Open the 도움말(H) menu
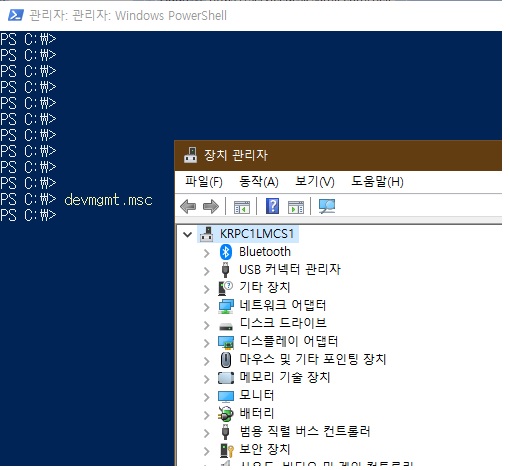Image resolution: width=510 pixels, height=470 pixels. pyautogui.click(x=377, y=182)
